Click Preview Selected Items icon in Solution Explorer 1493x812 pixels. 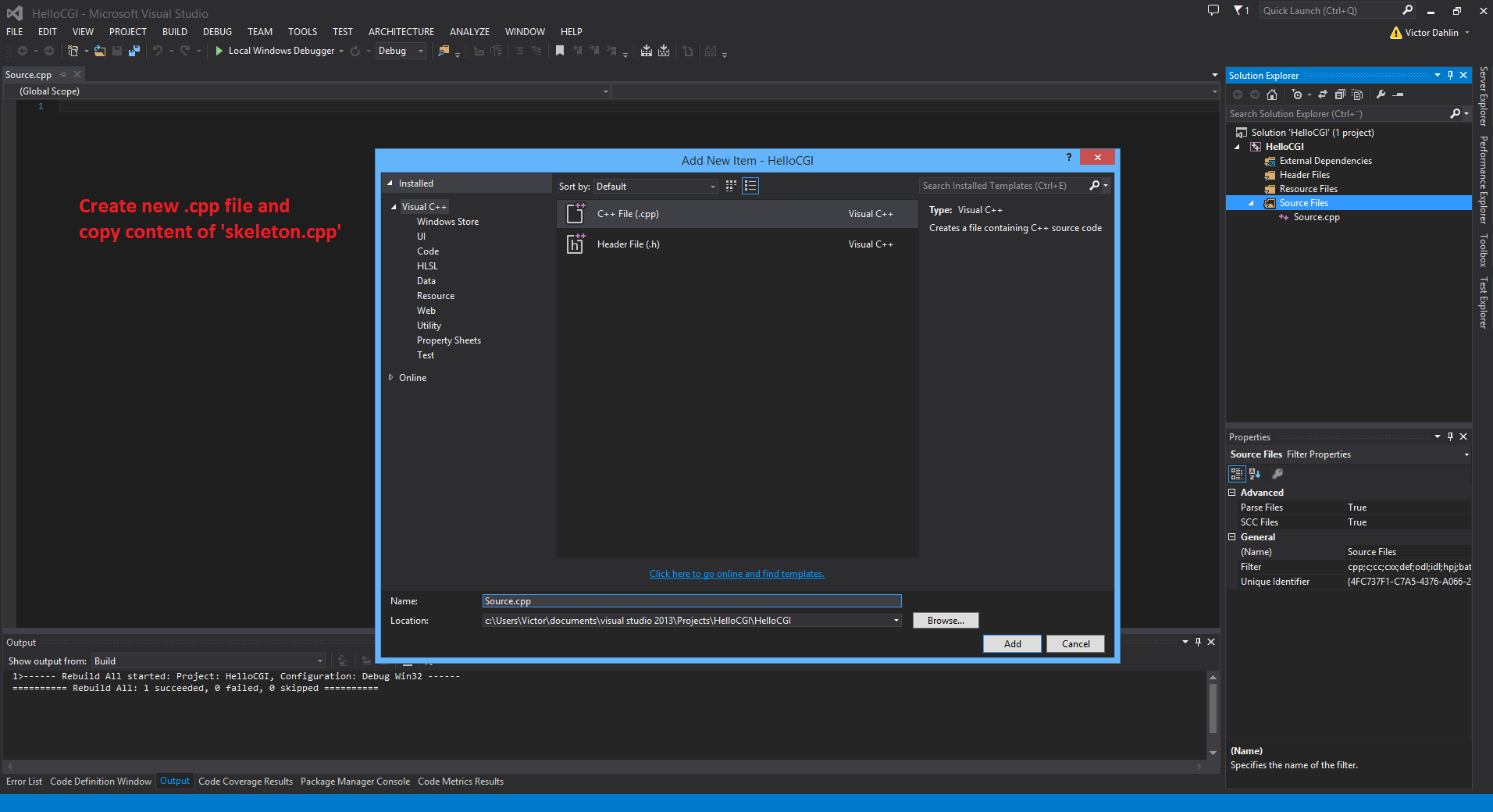tap(1399, 94)
